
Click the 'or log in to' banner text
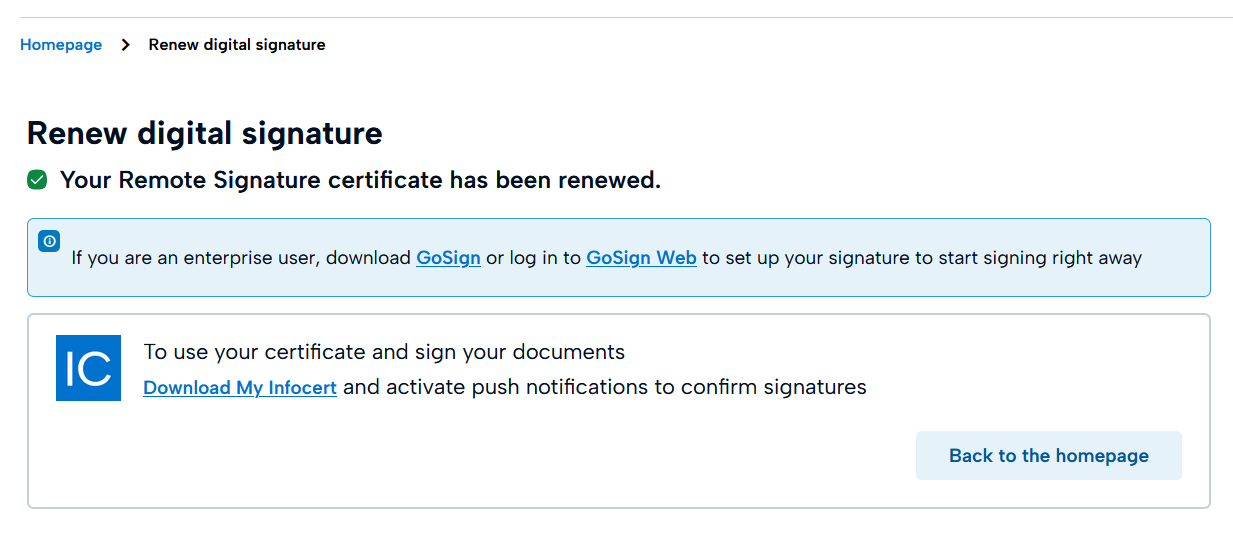(533, 258)
